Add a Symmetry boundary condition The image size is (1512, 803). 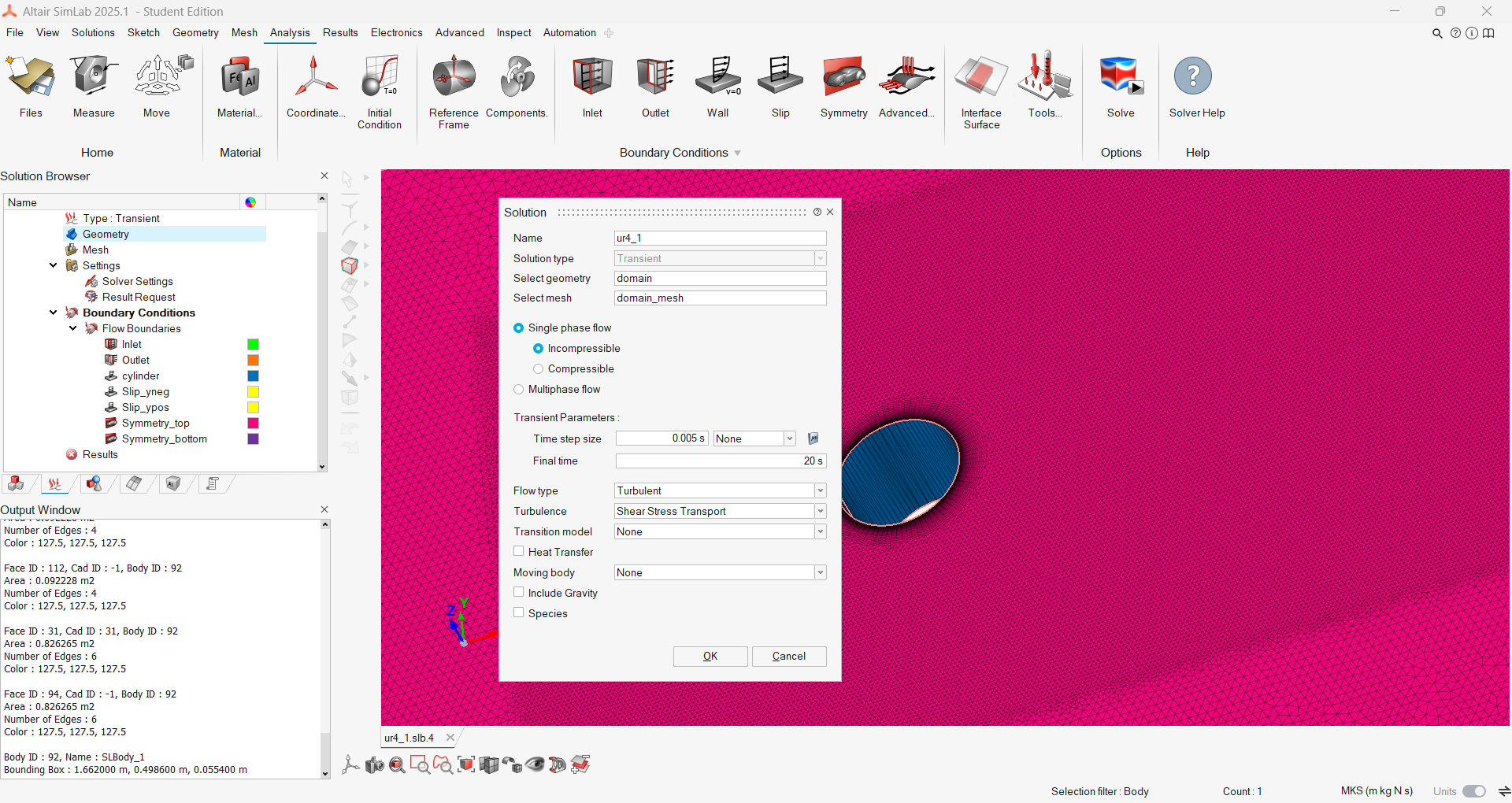point(843,86)
